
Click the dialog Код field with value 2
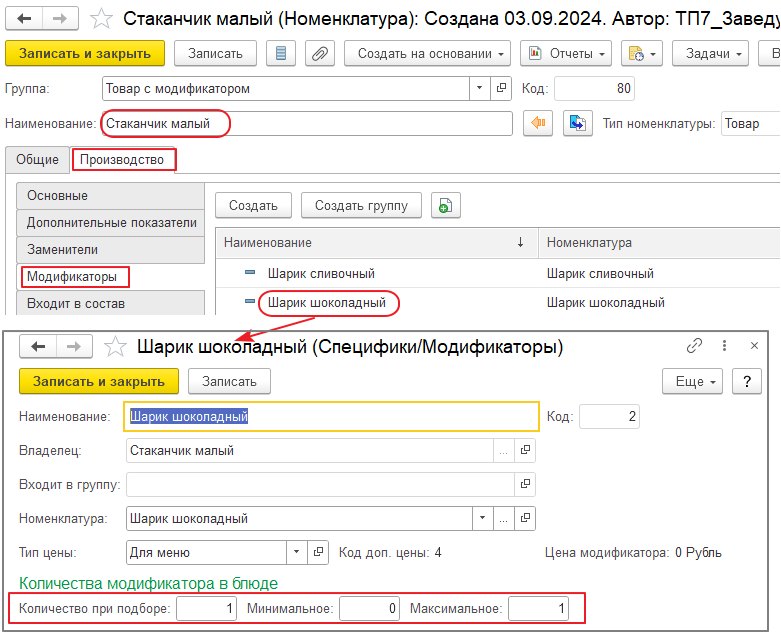click(609, 416)
